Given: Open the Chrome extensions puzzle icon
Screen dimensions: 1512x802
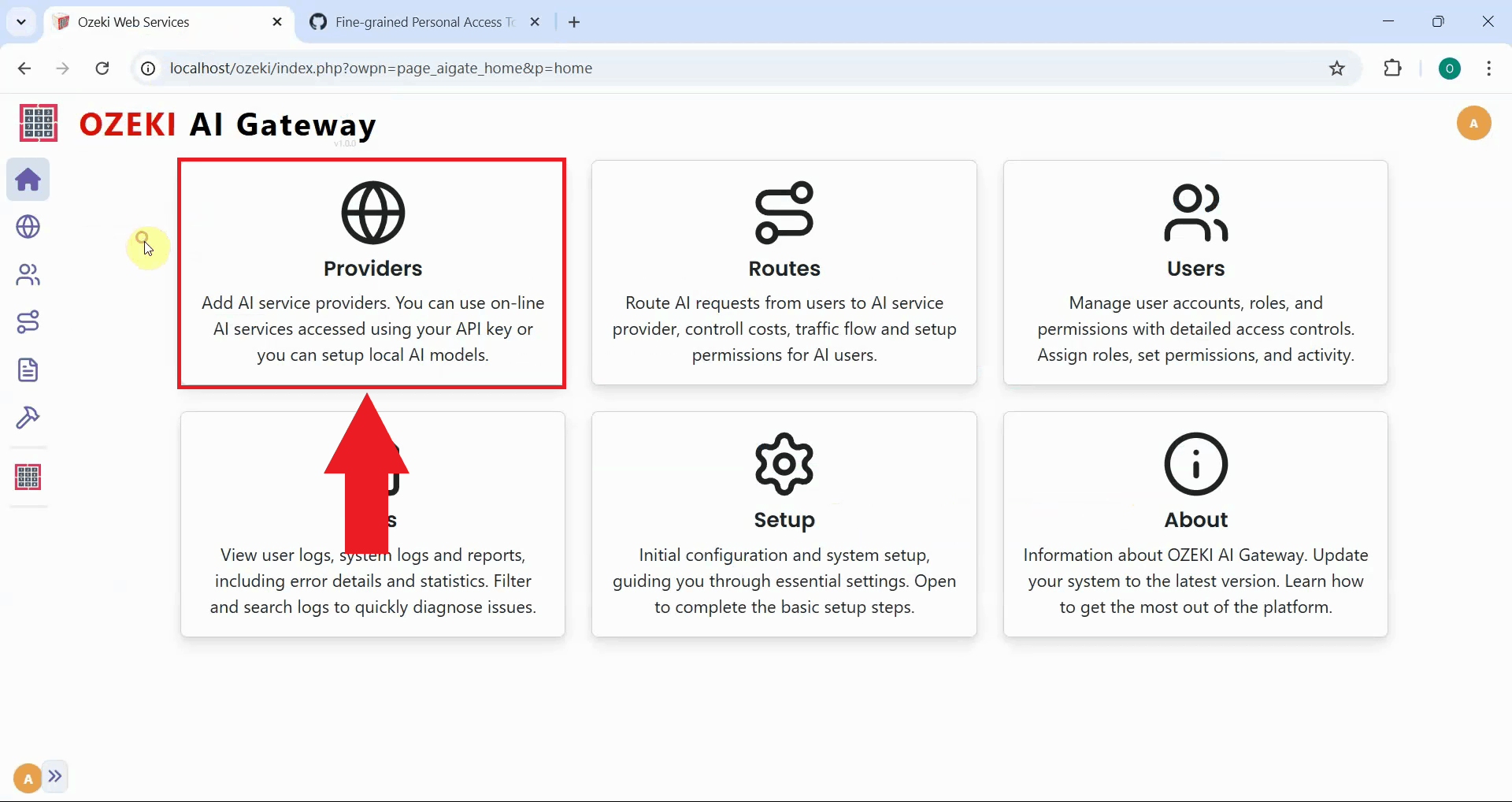Looking at the screenshot, I should (x=1392, y=68).
